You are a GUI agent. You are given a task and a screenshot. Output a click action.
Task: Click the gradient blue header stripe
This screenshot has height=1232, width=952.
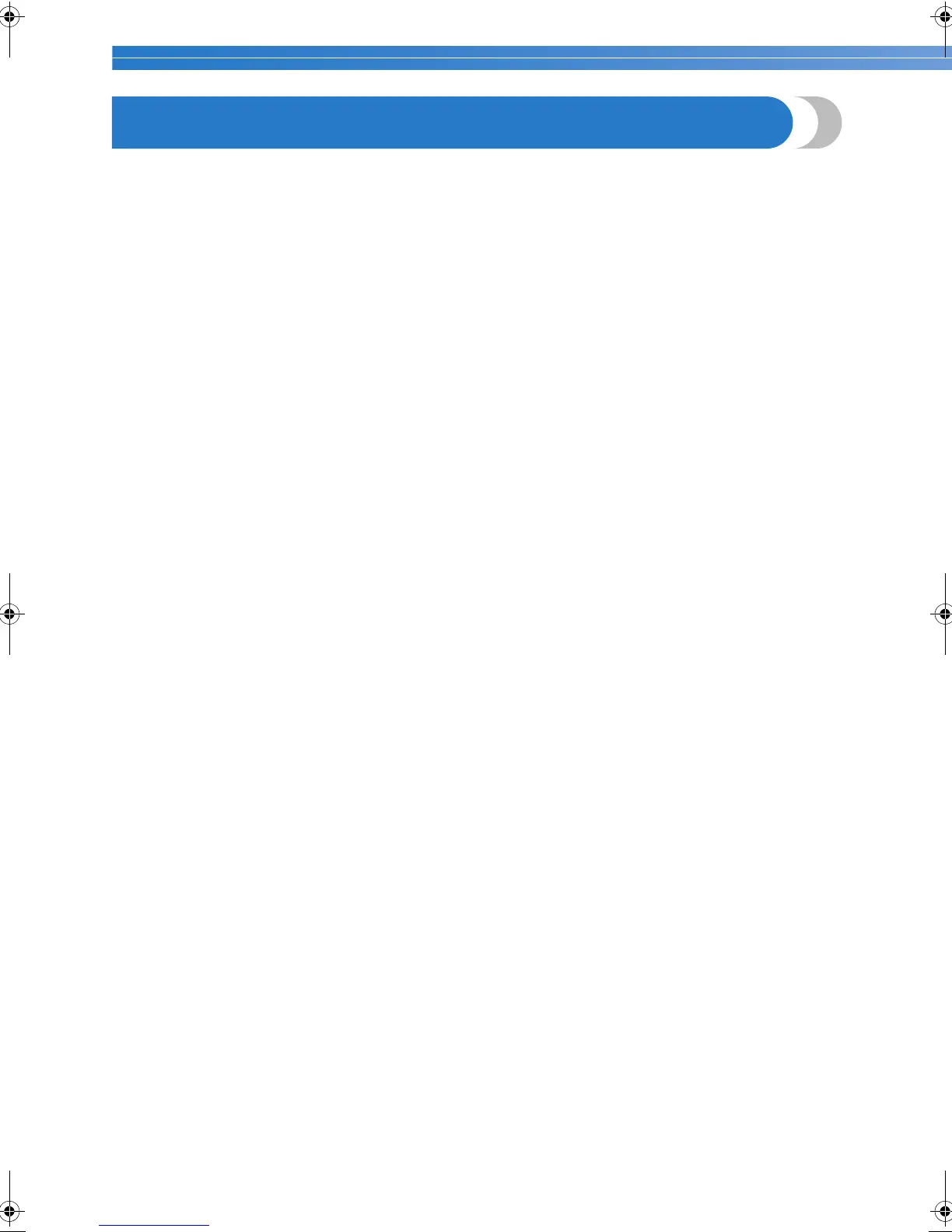coord(532,58)
